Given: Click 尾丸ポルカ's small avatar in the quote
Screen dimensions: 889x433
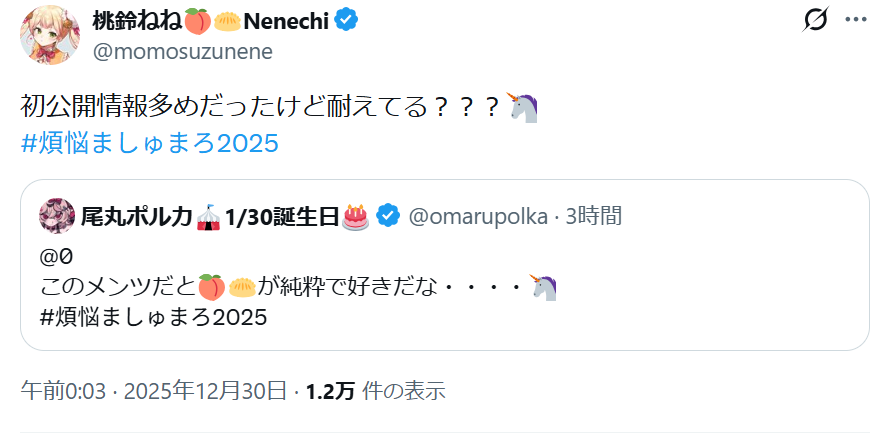Looking at the screenshot, I should pos(58,214).
